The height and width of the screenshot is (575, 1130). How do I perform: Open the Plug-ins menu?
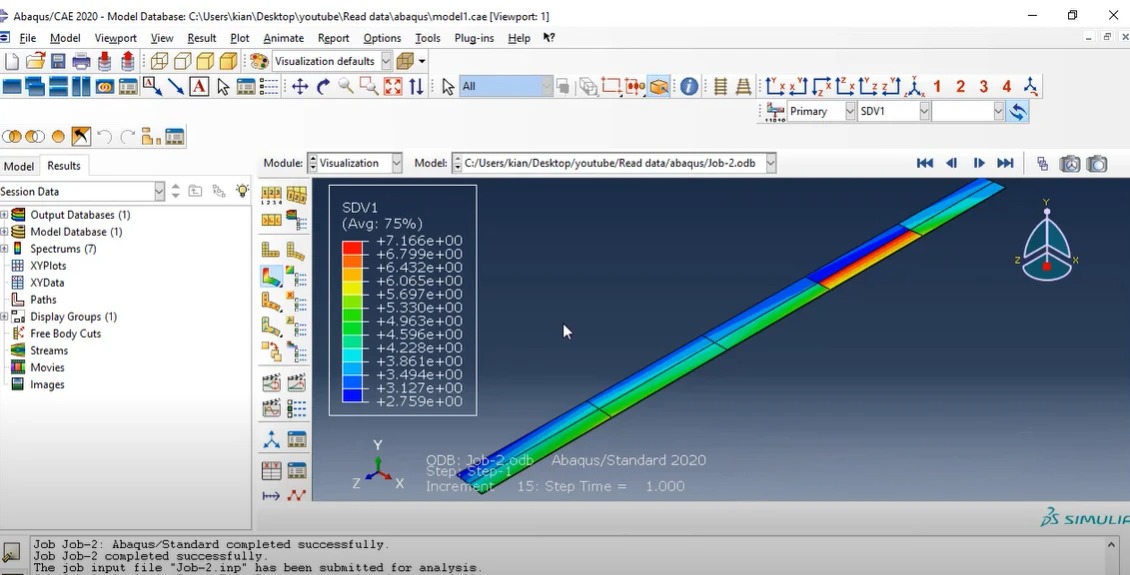(473, 38)
